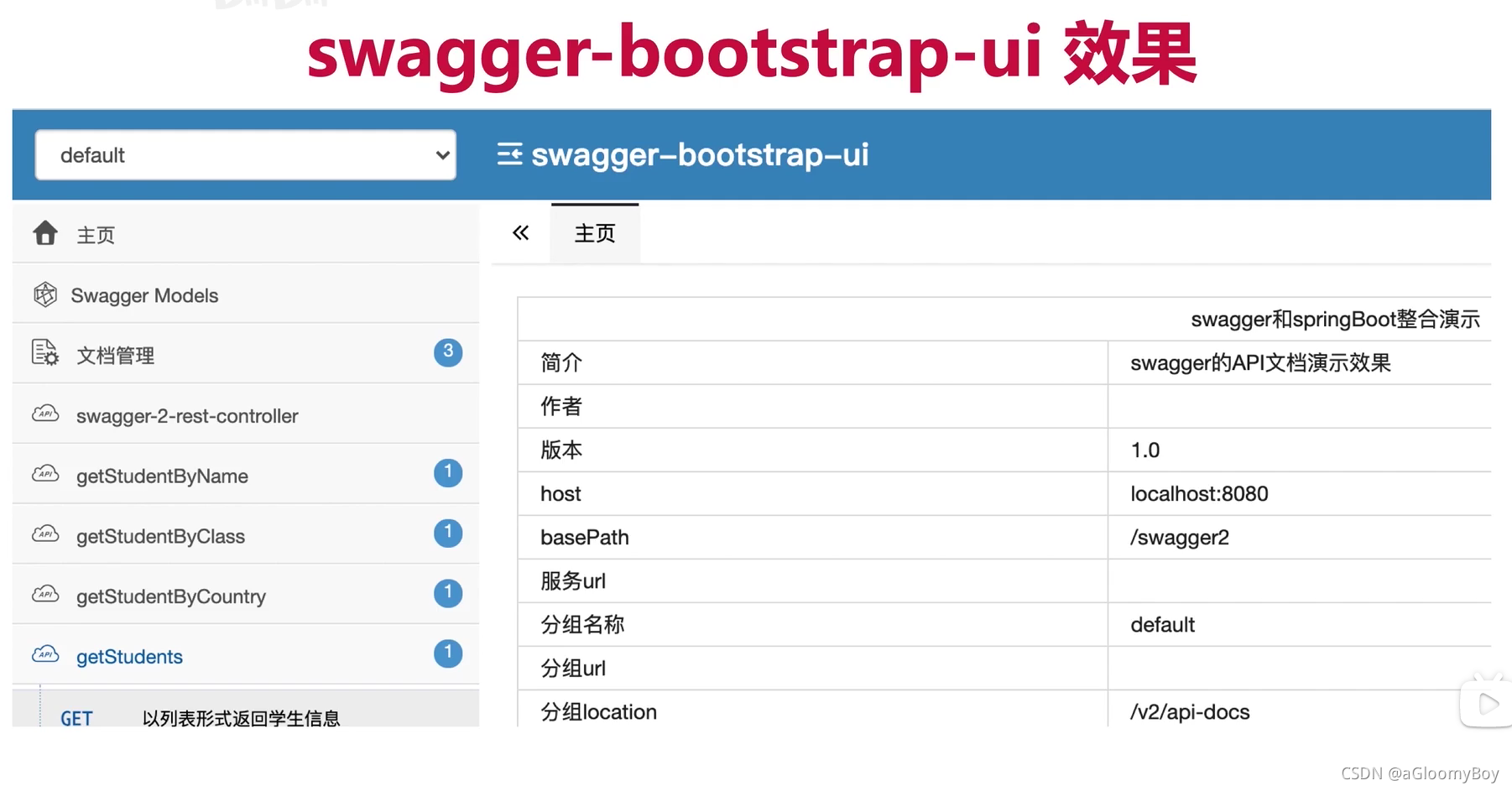Collapse the getStudents group
This screenshot has width=1512, height=791.
(x=246, y=656)
